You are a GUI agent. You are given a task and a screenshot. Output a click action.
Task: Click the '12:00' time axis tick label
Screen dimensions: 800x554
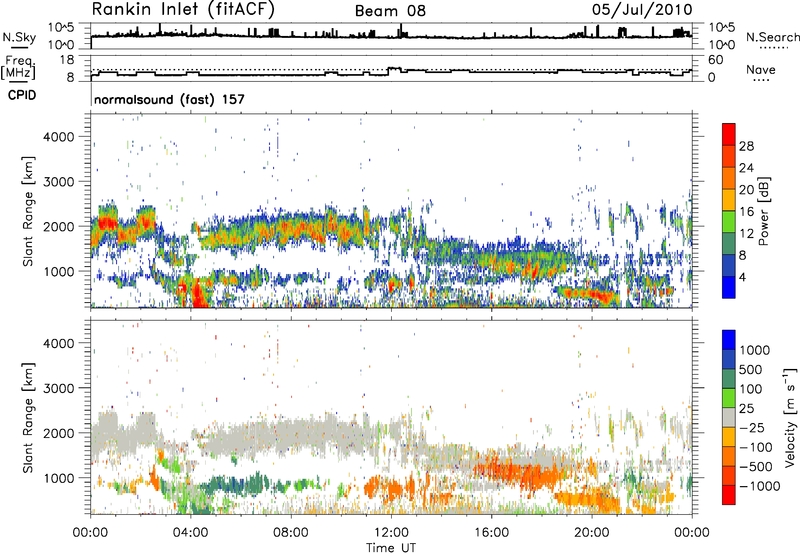click(x=391, y=533)
